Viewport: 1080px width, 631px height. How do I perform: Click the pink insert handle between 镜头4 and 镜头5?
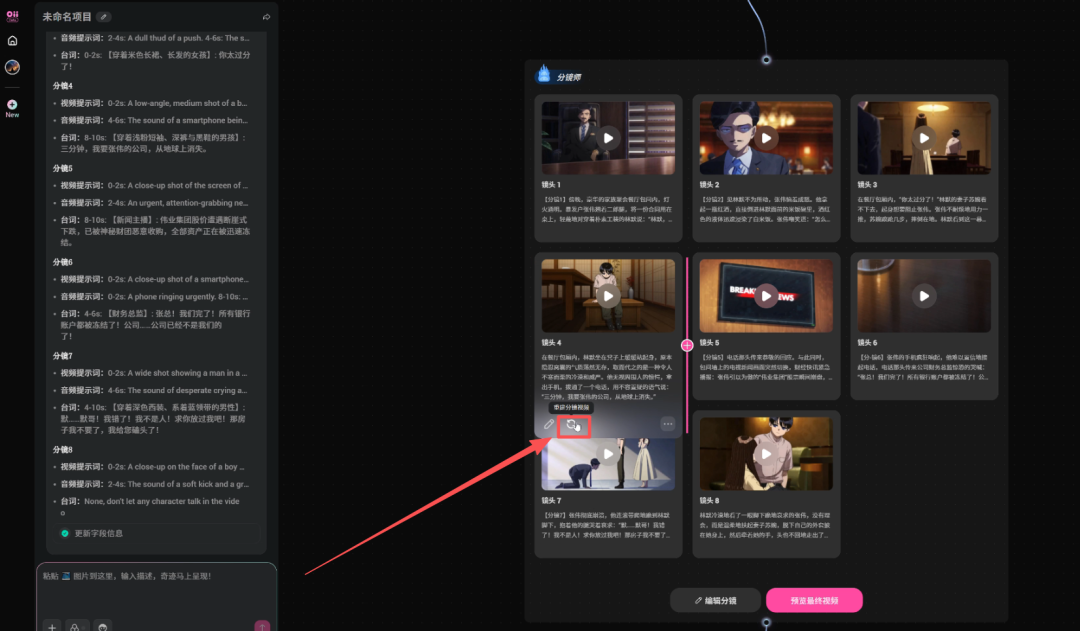pyautogui.click(x=687, y=344)
